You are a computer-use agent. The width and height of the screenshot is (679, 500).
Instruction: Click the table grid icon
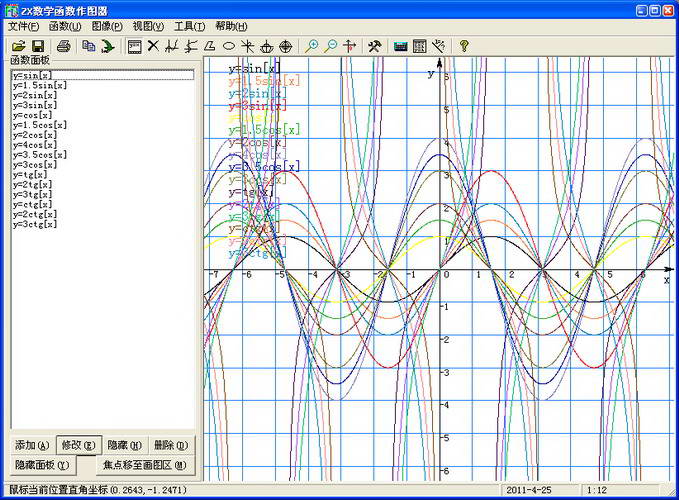pyautogui.click(x=420, y=46)
